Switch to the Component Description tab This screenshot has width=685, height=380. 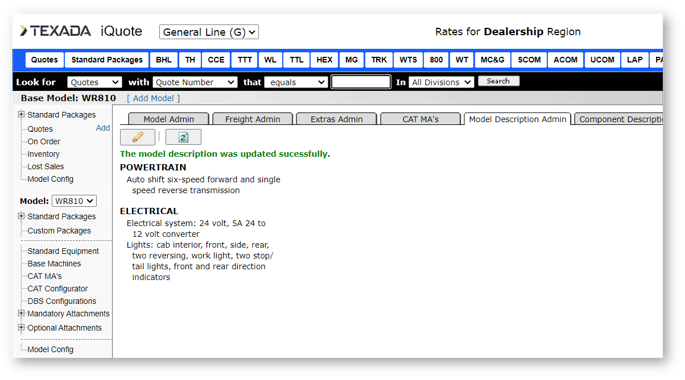tap(619, 119)
